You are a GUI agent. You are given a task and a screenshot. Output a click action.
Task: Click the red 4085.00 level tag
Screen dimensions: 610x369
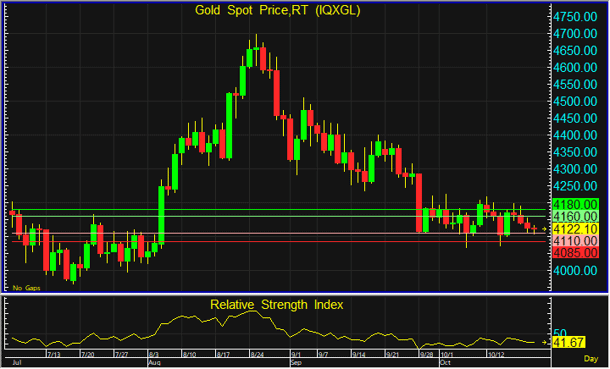click(x=575, y=253)
